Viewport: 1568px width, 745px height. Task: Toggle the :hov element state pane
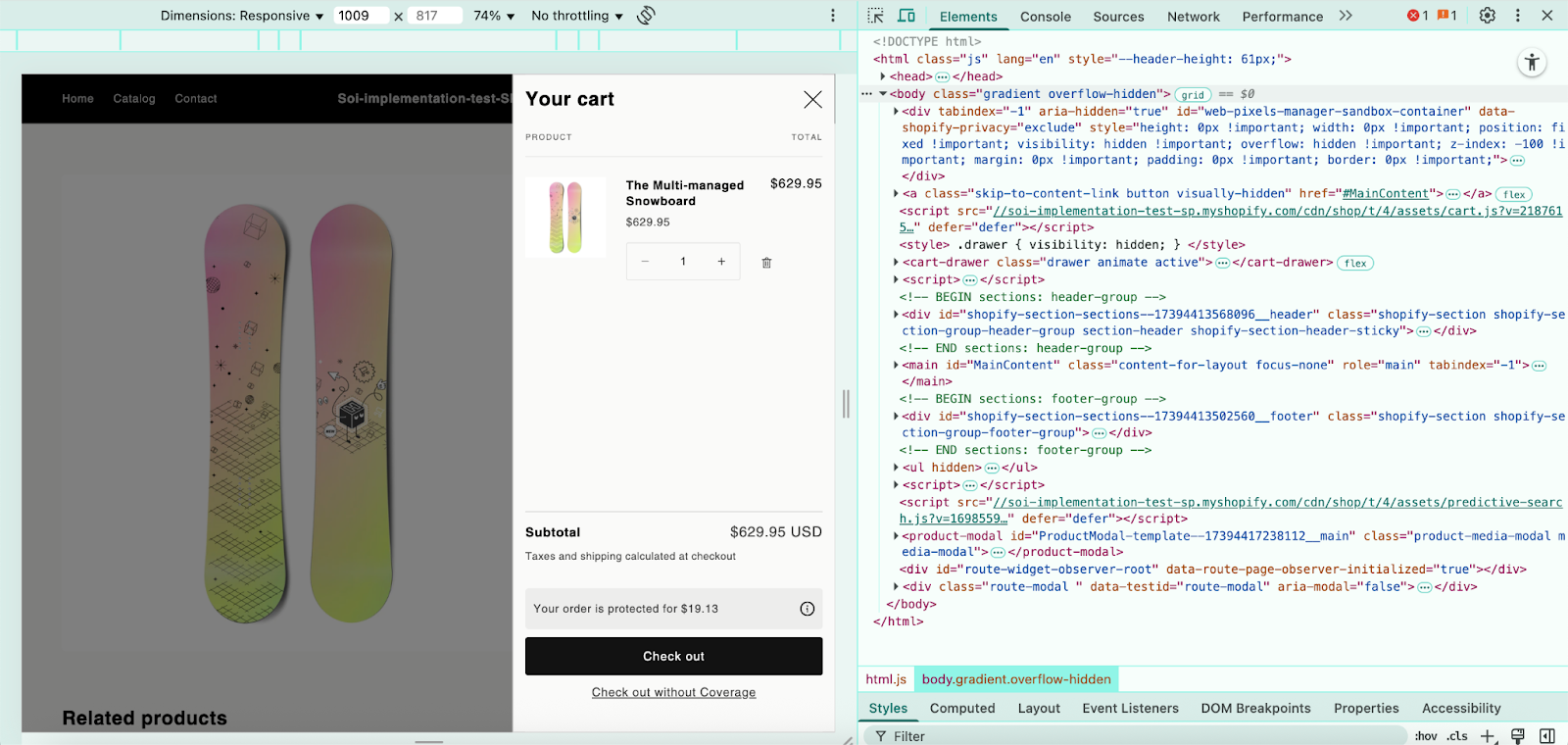(1426, 736)
